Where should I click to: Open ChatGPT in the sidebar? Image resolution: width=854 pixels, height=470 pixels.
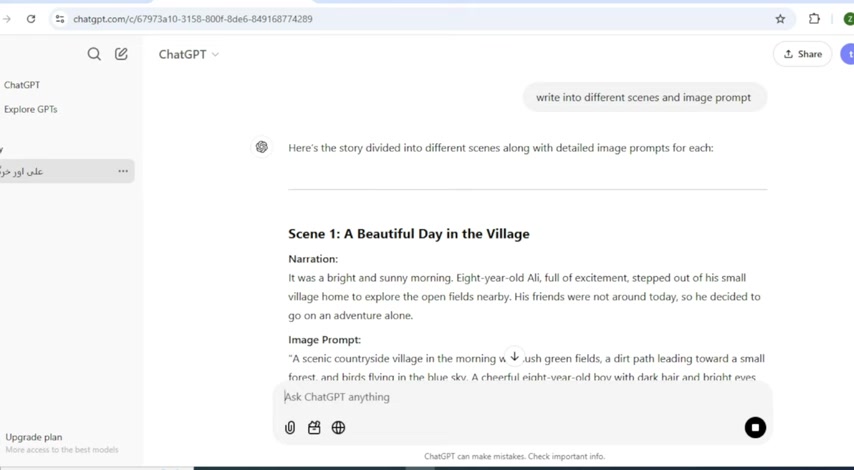tap(22, 85)
